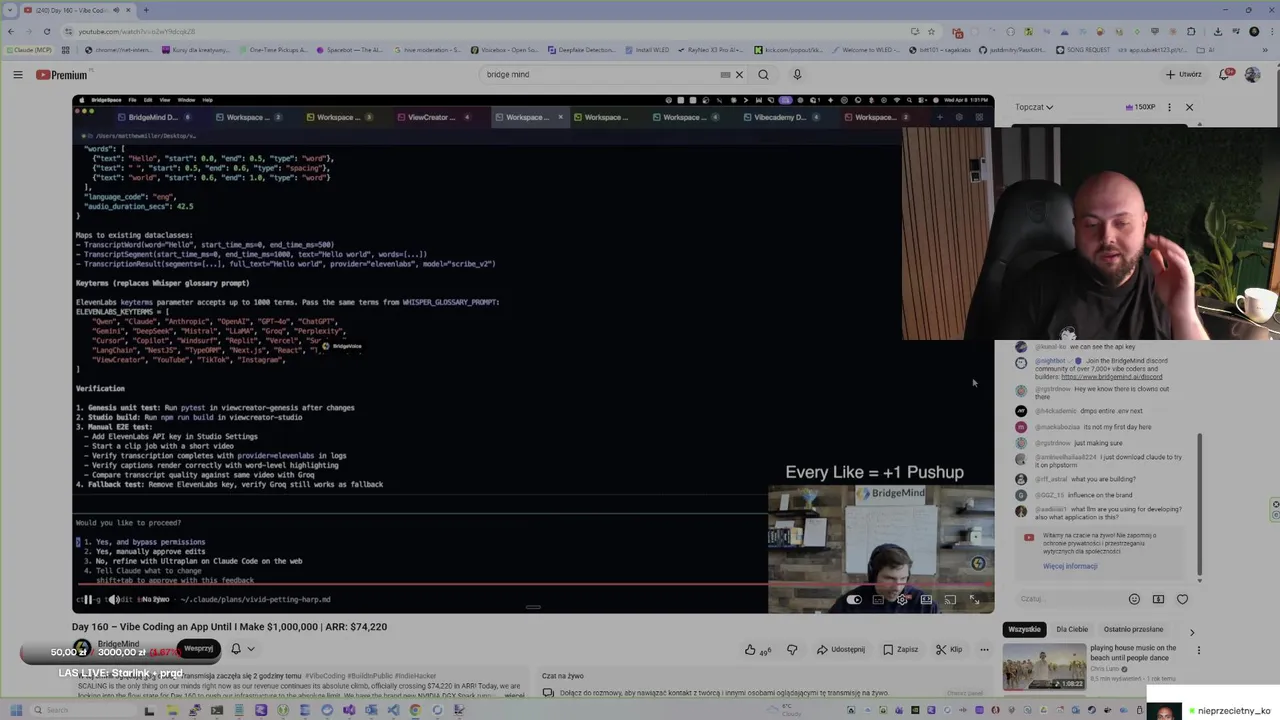Click the Utwórz create button
The image size is (1280, 720).
tap(1183, 75)
